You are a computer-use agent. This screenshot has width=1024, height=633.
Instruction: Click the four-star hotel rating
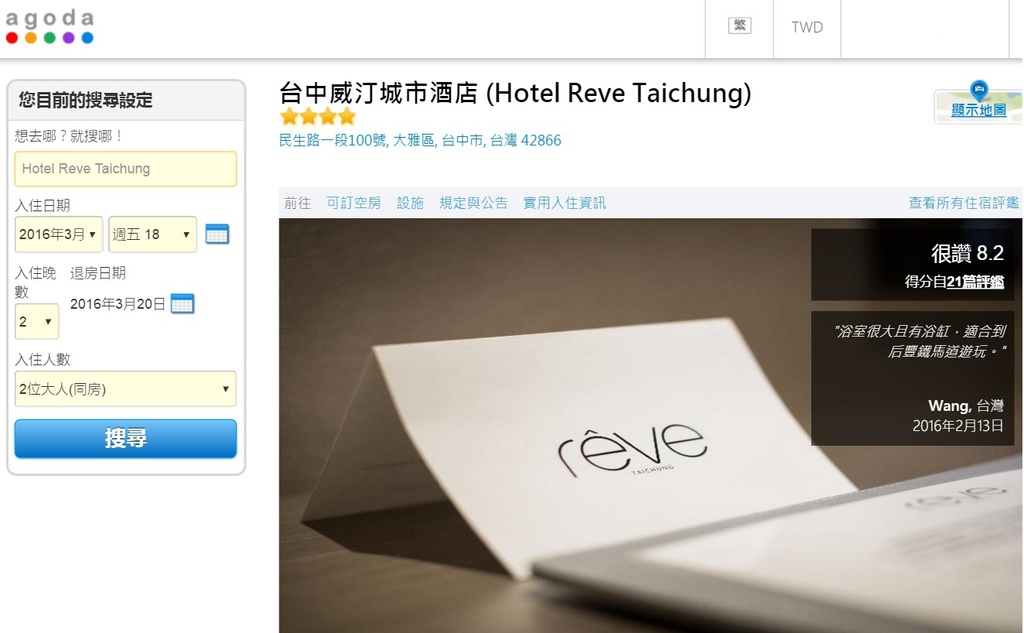coord(317,117)
